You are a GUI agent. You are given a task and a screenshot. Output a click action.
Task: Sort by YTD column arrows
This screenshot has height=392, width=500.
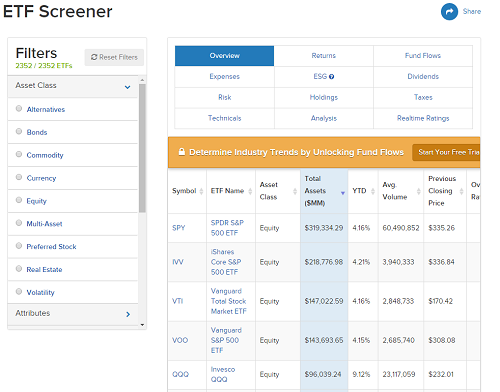(x=373, y=191)
